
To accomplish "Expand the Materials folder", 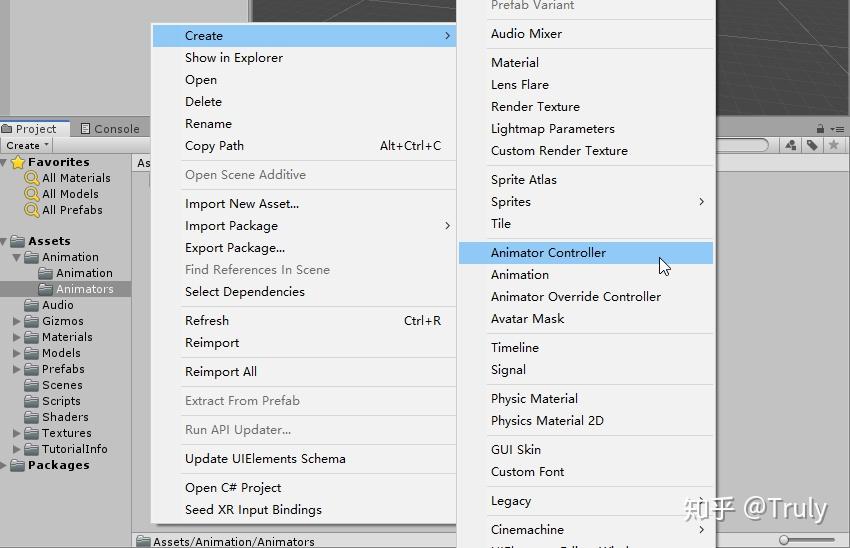I will (x=17, y=337).
